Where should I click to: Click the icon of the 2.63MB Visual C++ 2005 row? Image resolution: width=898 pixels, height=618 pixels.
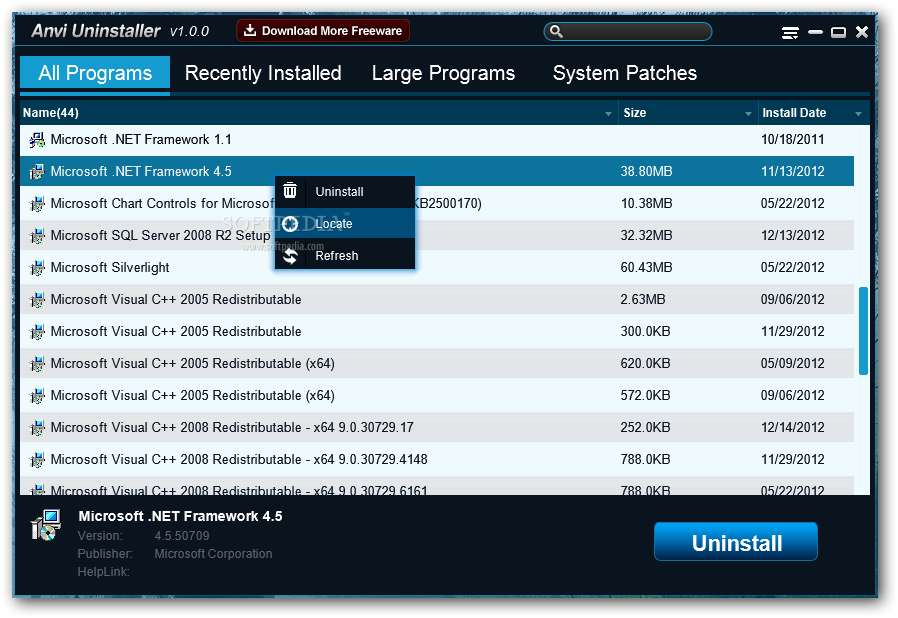pyautogui.click(x=37, y=300)
